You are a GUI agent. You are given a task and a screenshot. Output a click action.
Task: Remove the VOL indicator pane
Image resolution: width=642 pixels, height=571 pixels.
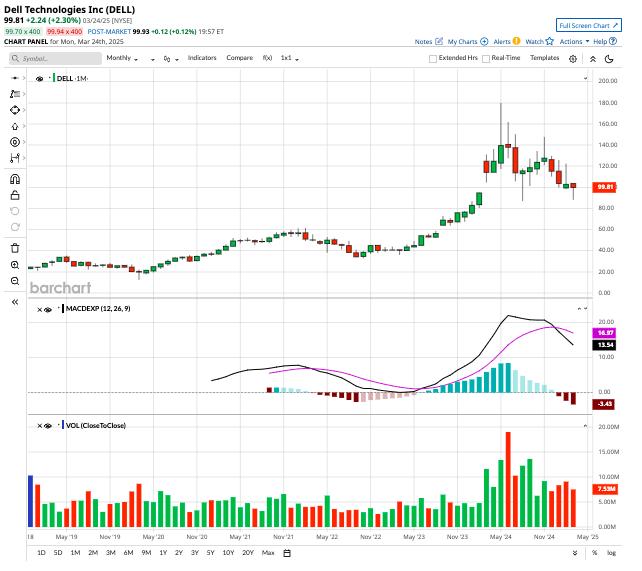tap(39, 426)
